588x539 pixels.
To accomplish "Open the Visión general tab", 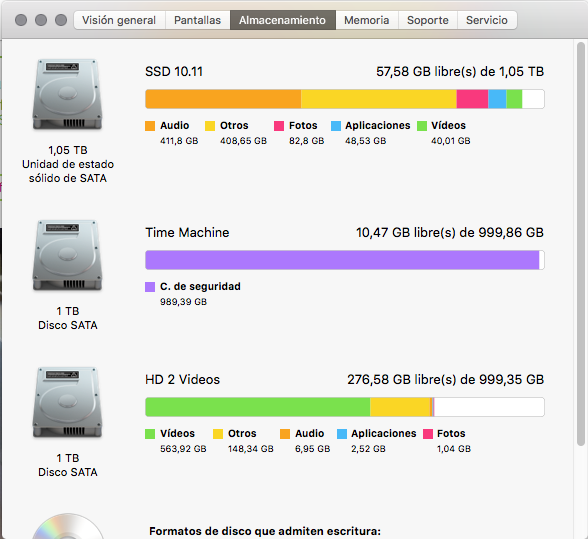I will 119,20.
